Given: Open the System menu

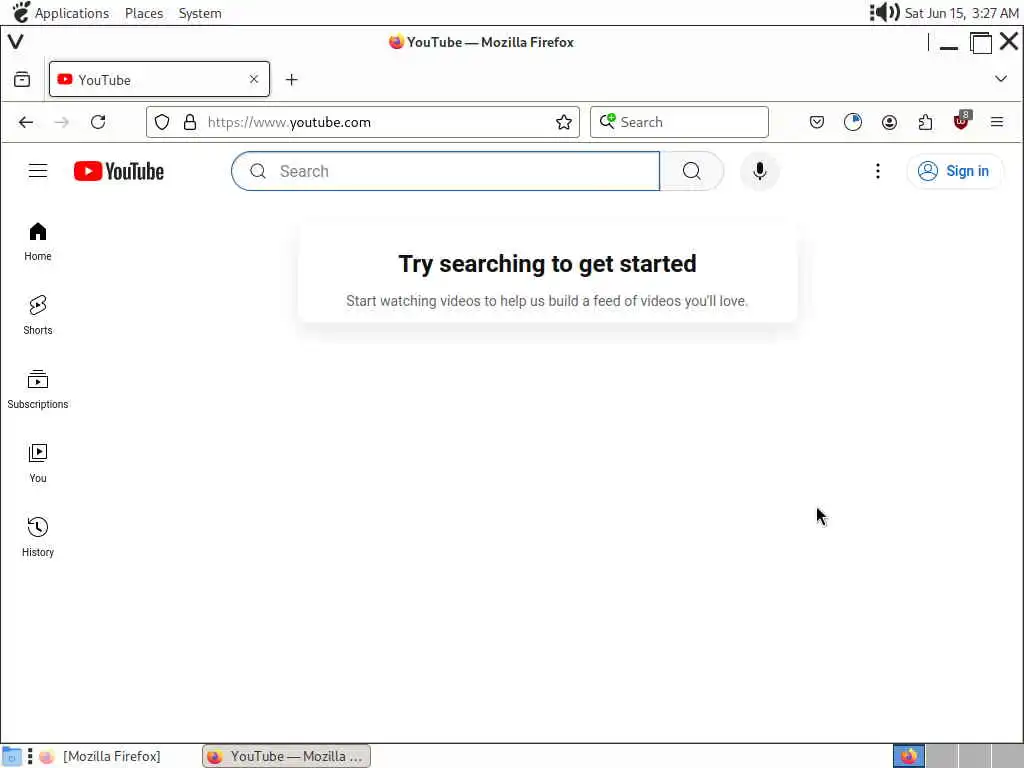Looking at the screenshot, I should point(200,13).
